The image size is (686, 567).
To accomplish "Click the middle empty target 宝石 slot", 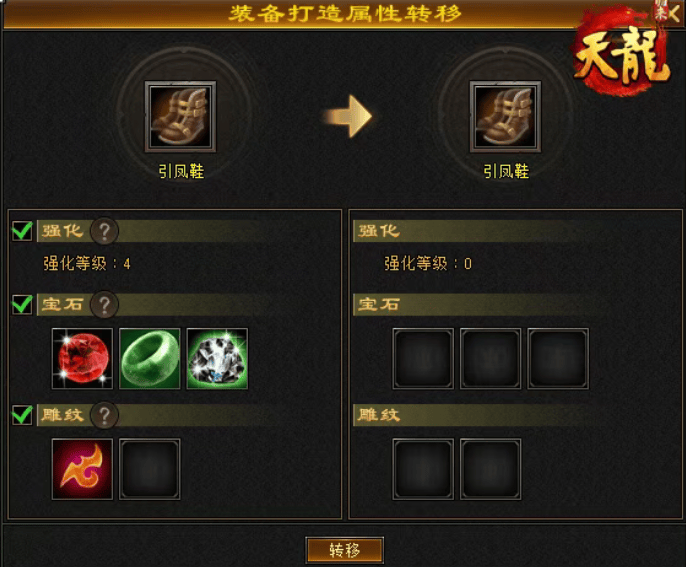I will [490, 358].
